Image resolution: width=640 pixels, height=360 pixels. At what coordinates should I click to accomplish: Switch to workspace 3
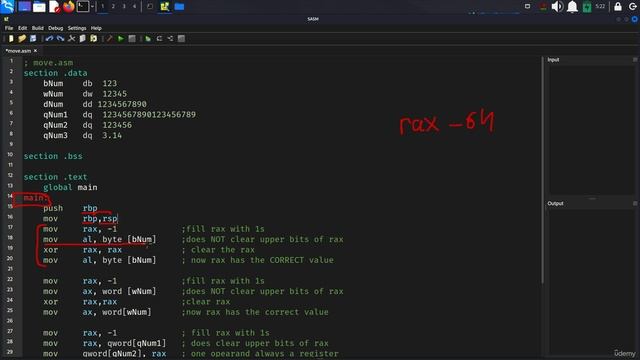[x=124, y=6]
